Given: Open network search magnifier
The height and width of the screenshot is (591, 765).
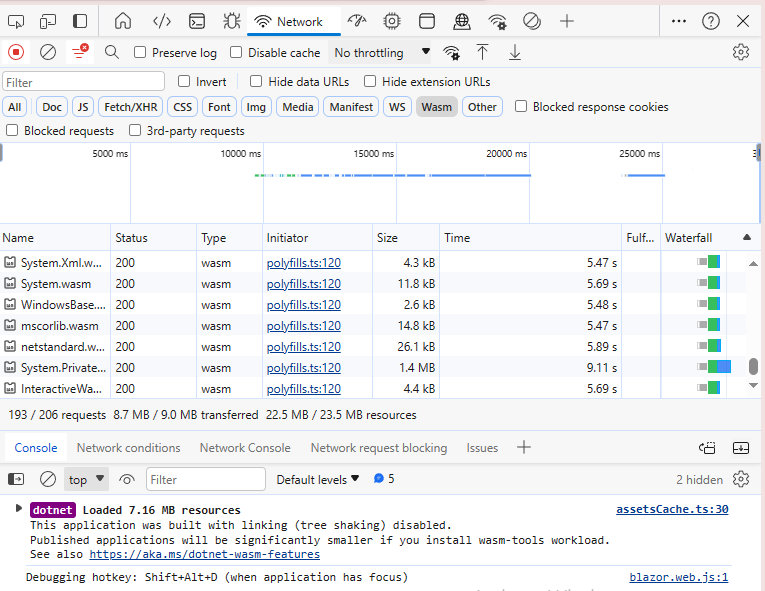Looking at the screenshot, I should (x=112, y=52).
